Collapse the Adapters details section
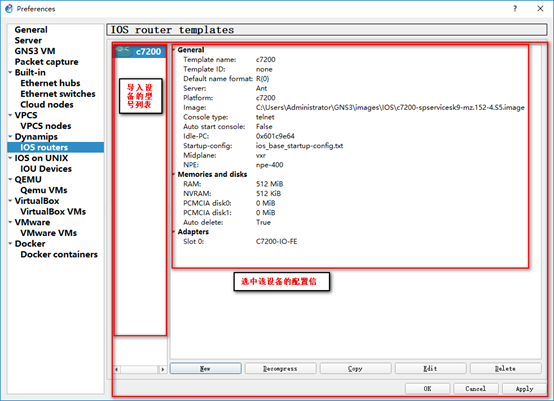 click(174, 232)
